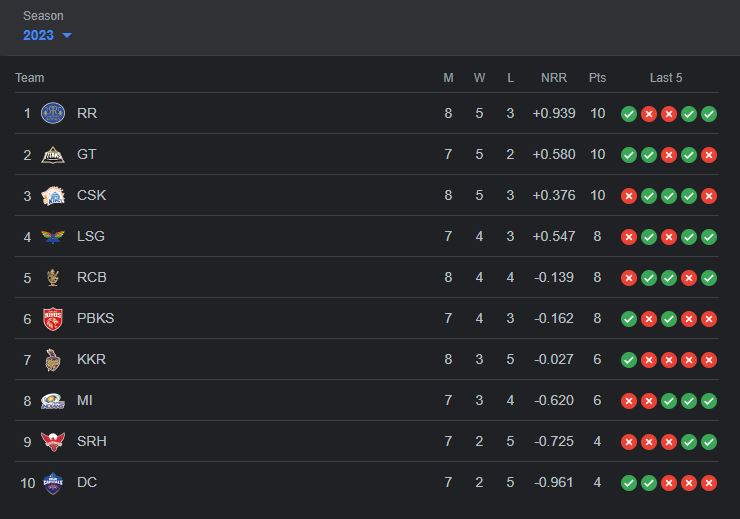The image size is (740, 519).
Task: Click the dropdown arrow beside 2023
Action: (x=67, y=36)
